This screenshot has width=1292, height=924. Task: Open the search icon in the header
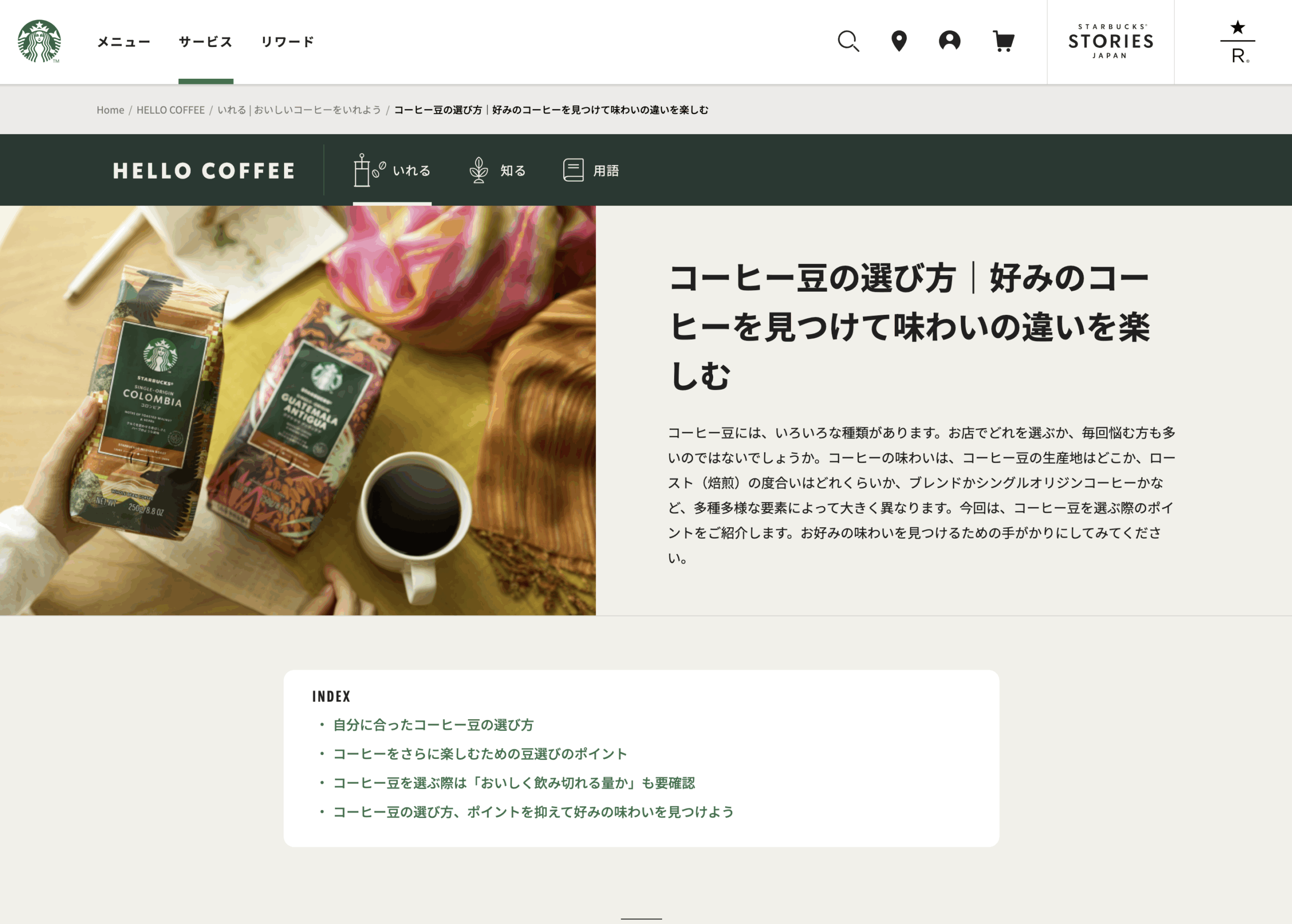848,41
